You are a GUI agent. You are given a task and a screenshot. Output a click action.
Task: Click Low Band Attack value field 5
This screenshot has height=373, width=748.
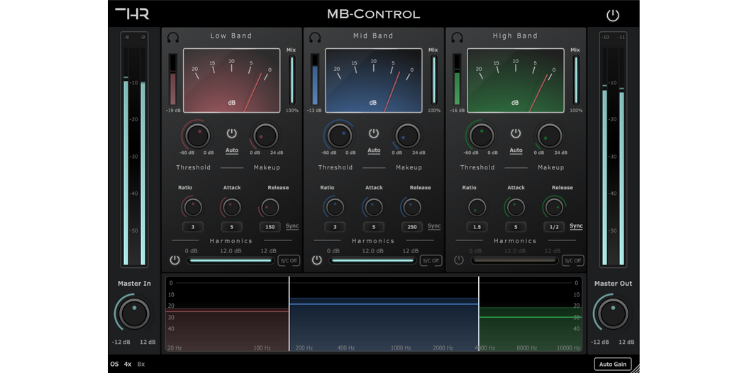click(231, 227)
